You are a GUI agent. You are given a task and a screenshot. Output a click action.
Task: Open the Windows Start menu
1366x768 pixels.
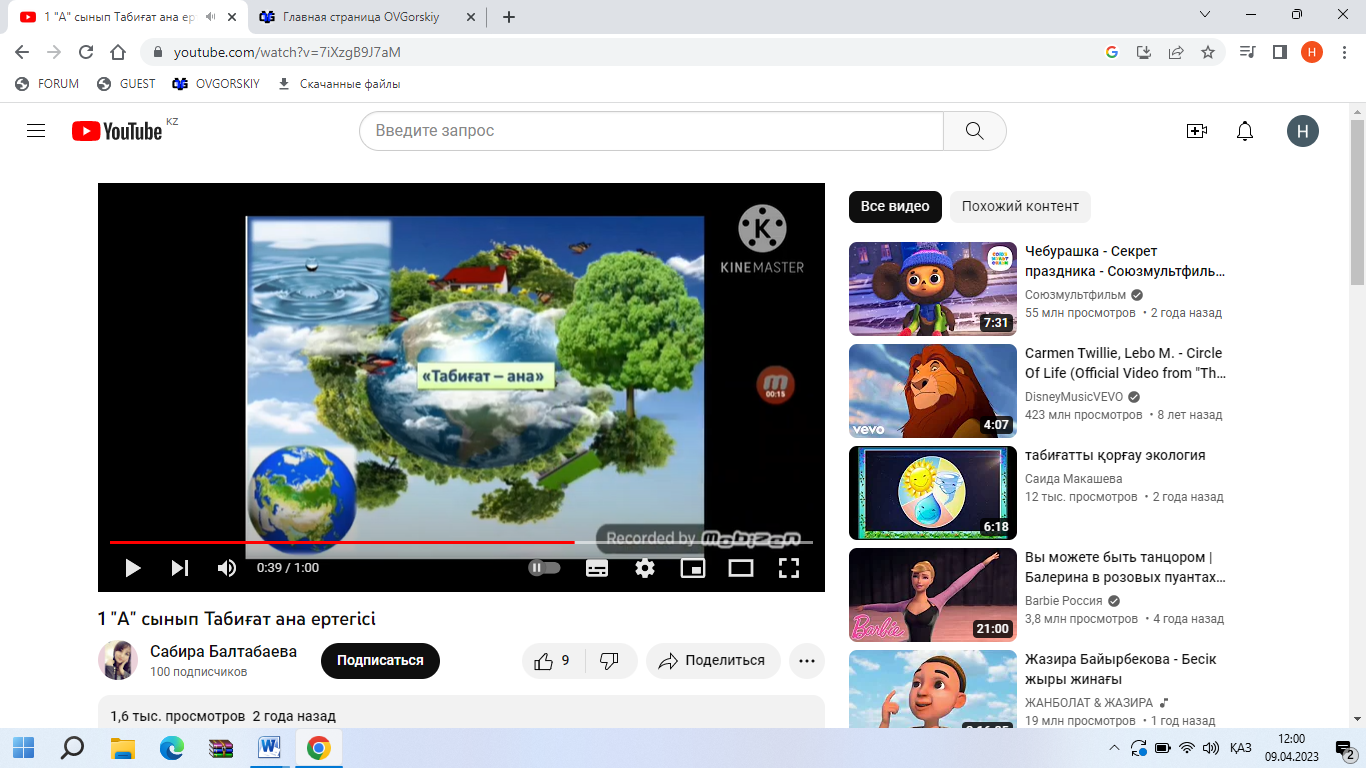24,748
